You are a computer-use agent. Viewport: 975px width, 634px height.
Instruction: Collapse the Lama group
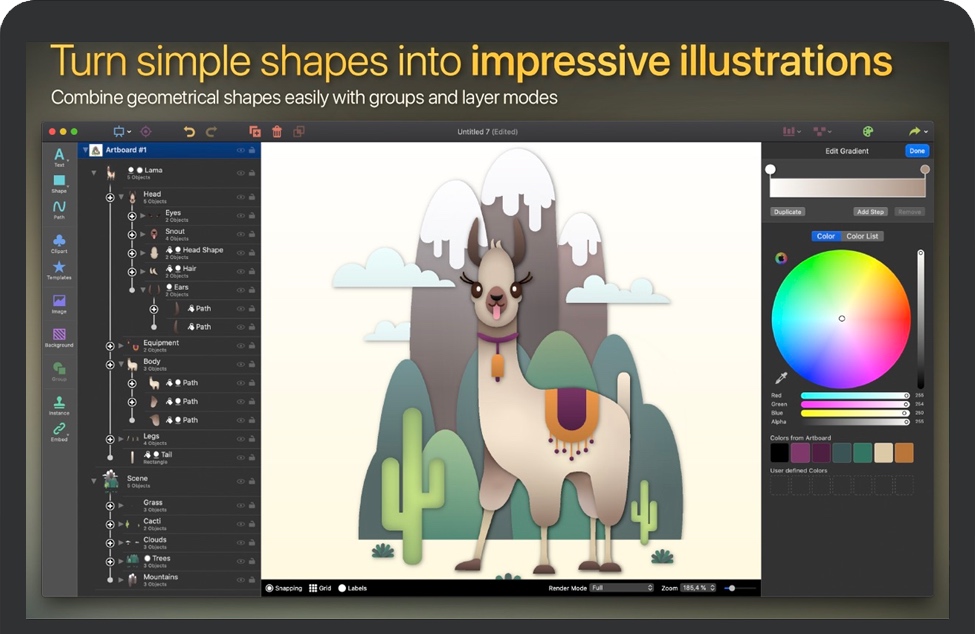95,173
